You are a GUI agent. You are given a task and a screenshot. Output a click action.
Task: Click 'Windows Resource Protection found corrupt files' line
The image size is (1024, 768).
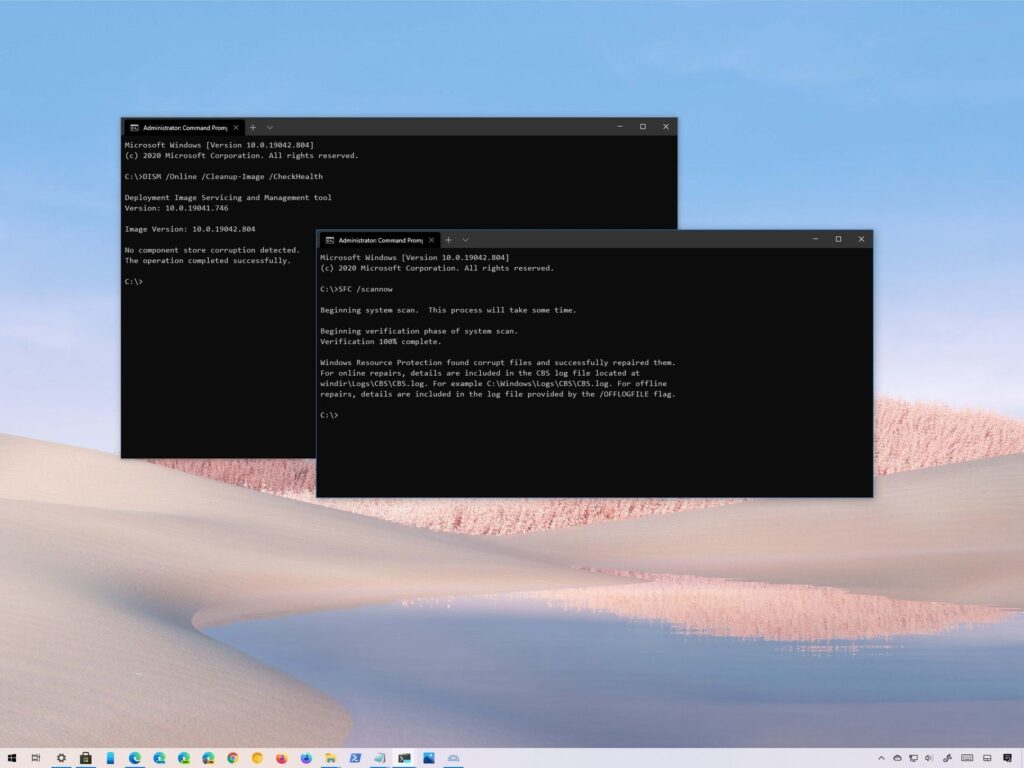498,362
